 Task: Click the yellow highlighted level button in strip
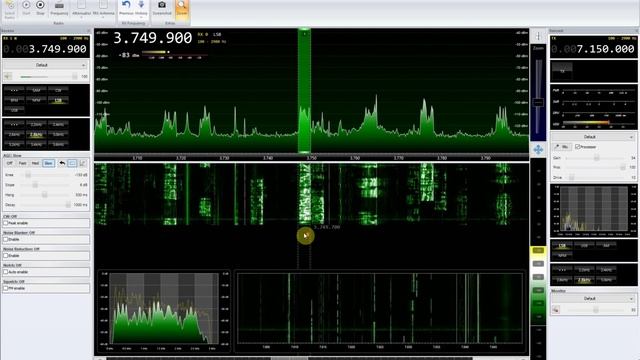pyautogui.click(x=538, y=250)
